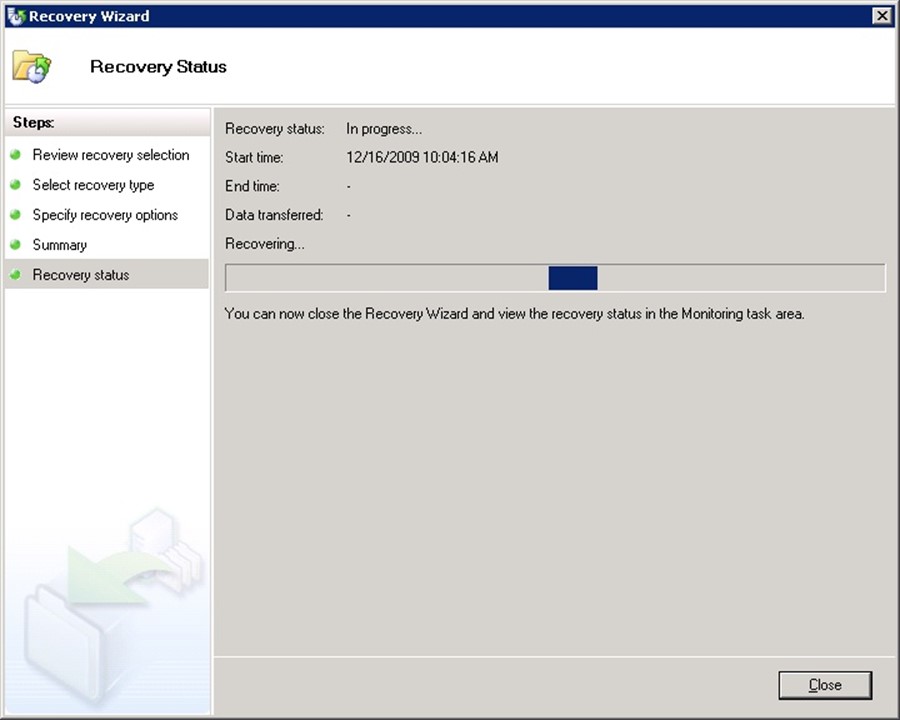Click green bullet beside Specify recovery options
Viewport: 900px width, 720px height.
pos(16,215)
